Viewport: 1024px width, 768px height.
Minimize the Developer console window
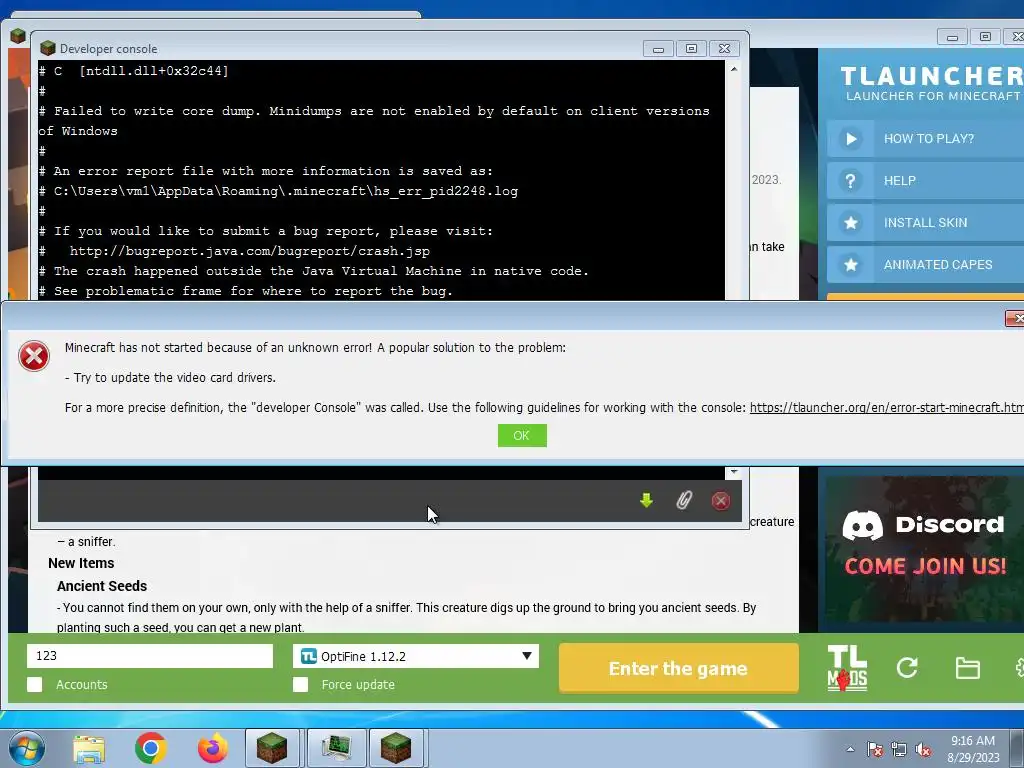click(x=658, y=48)
